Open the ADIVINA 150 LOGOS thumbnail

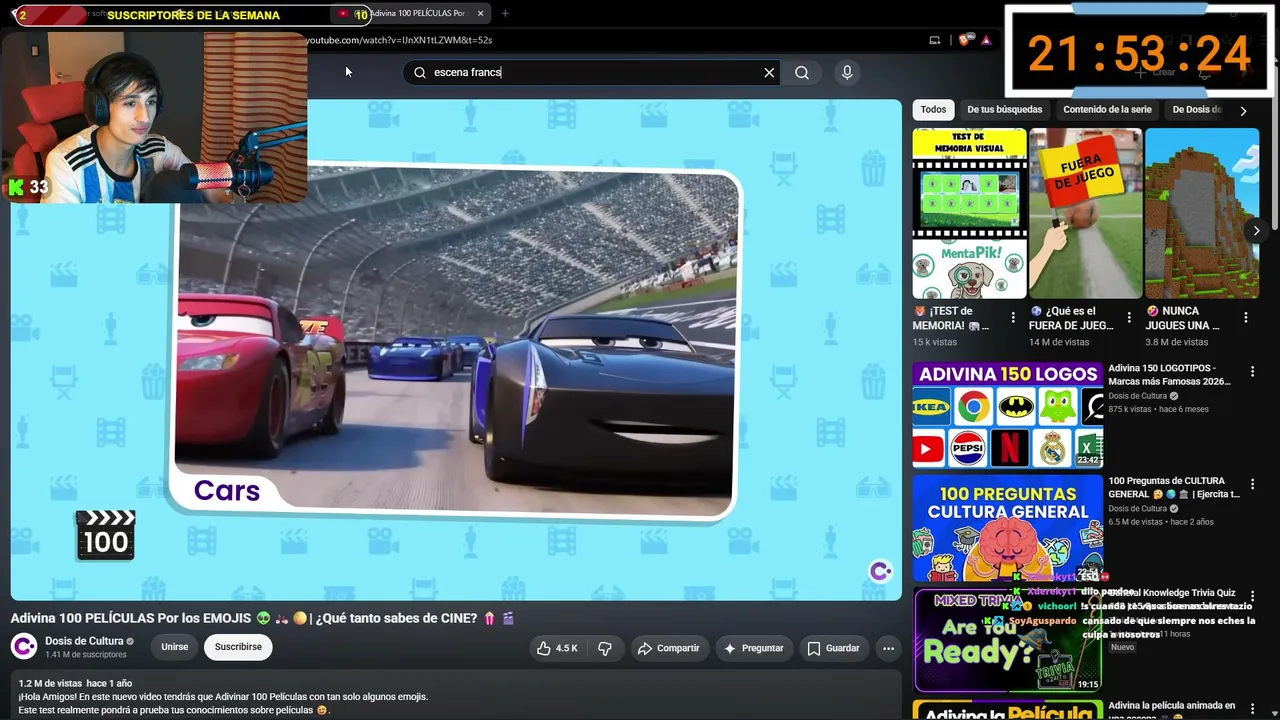click(x=1007, y=415)
